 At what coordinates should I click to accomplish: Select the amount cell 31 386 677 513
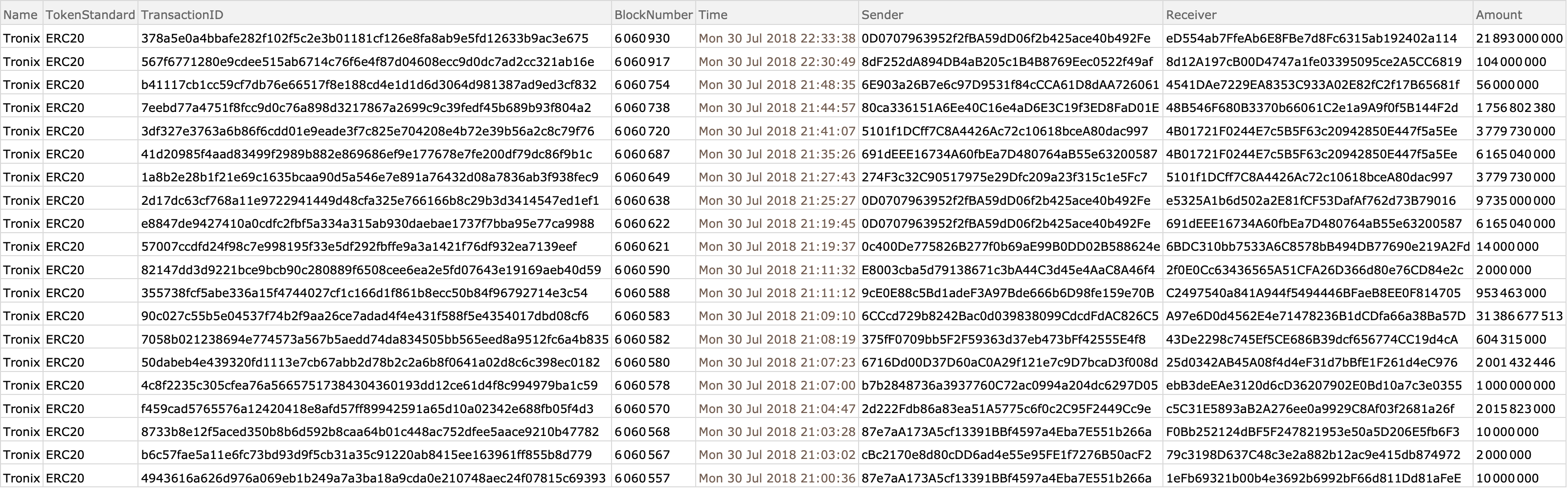(x=1519, y=316)
